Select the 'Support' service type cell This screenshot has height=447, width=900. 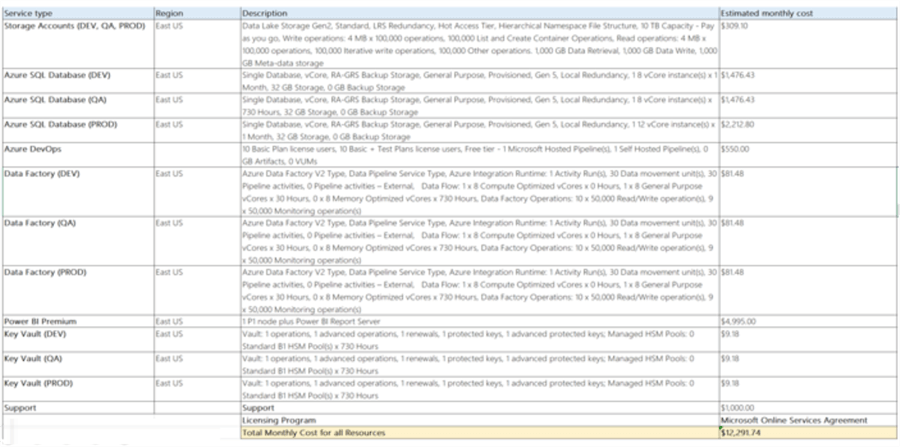click(x=78, y=408)
